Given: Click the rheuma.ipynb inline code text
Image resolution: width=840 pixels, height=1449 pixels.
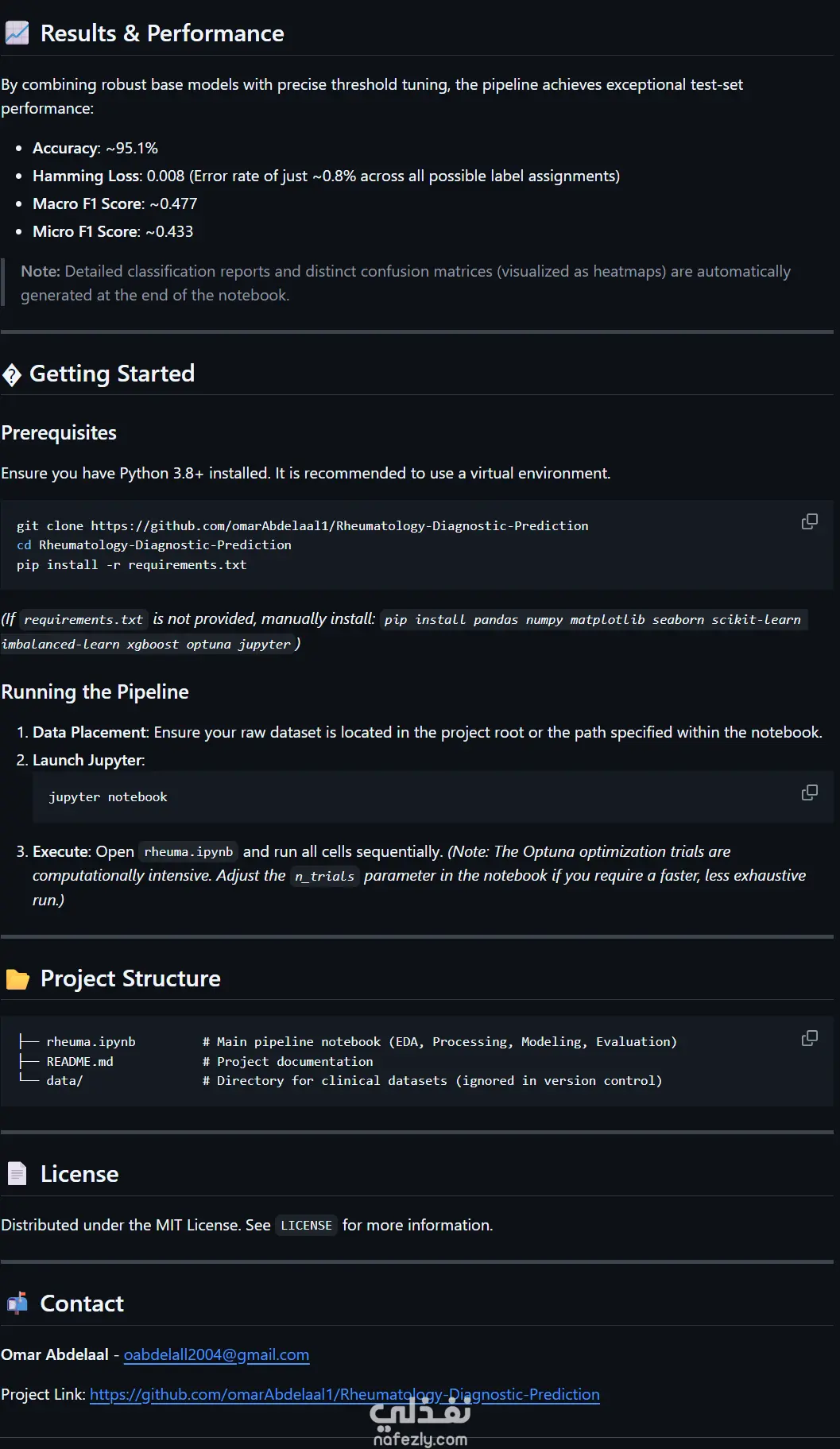Looking at the screenshot, I should point(188,852).
